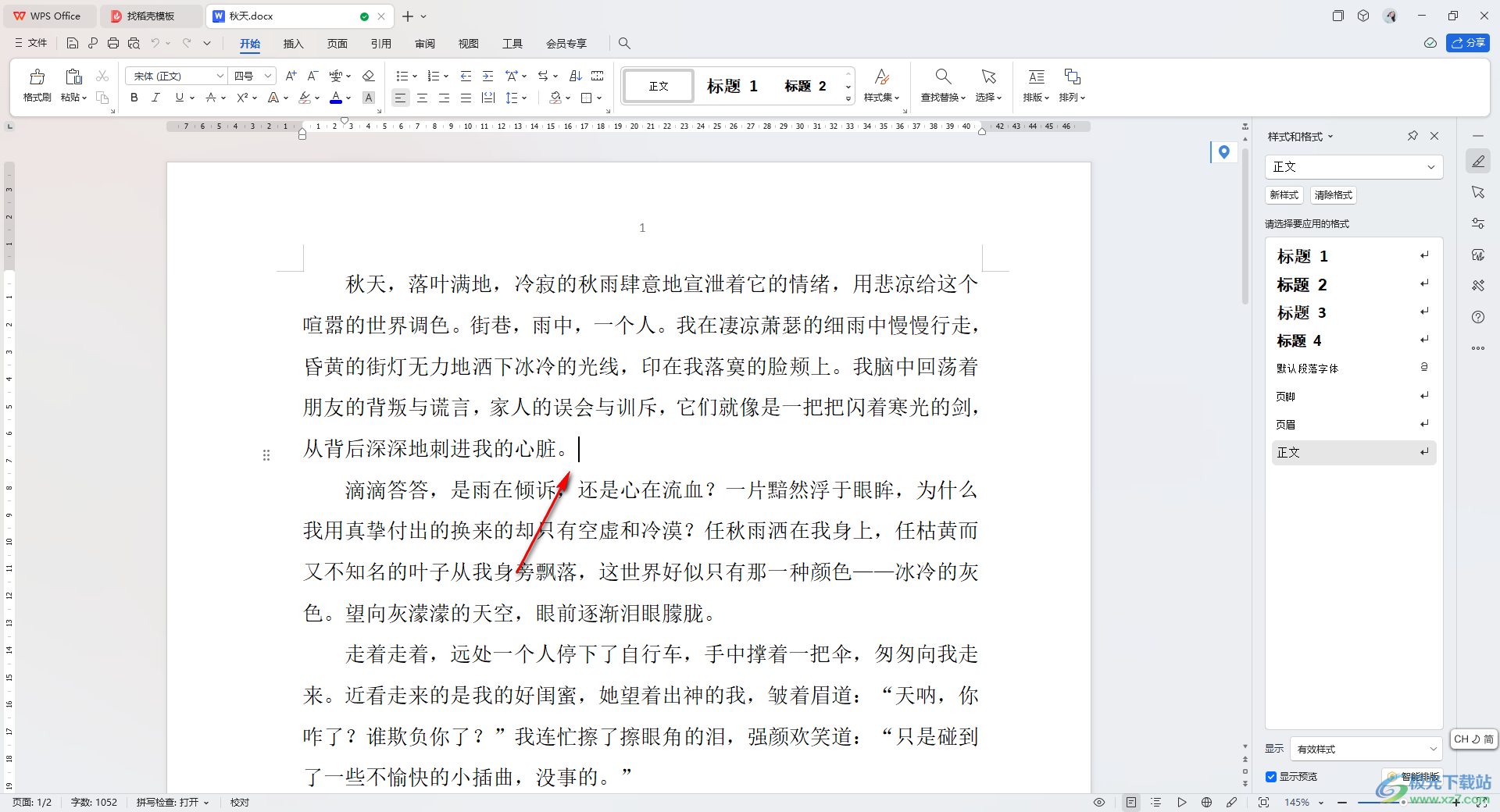Click the Save icon in the quick toolbar

(73, 43)
